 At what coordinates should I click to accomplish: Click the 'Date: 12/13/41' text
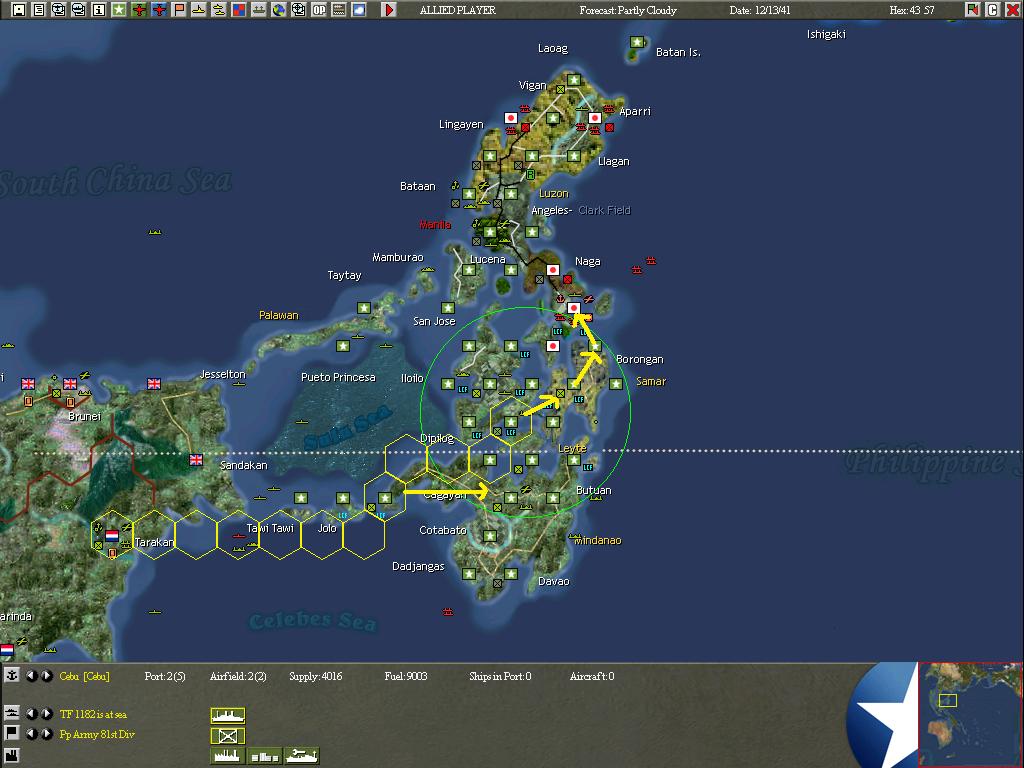[x=760, y=10]
